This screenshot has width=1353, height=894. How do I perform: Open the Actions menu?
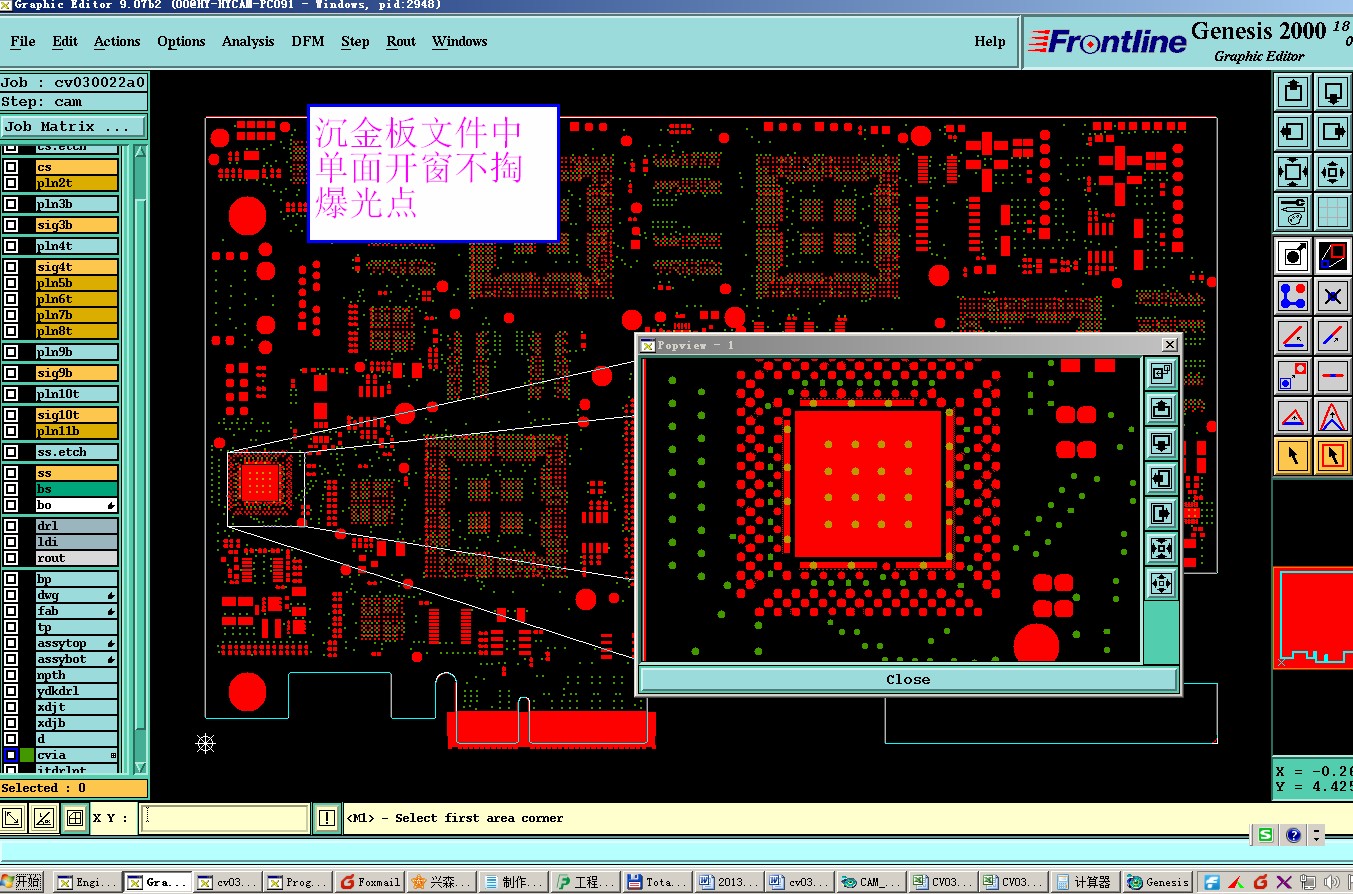point(117,41)
